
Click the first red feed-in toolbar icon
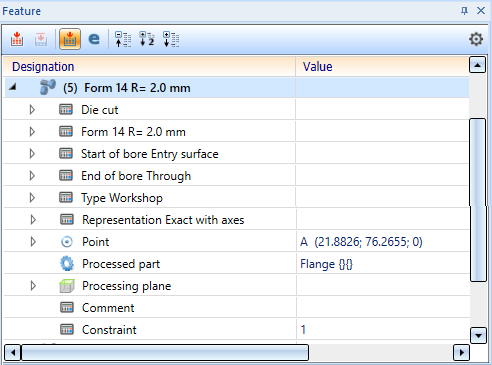(x=17, y=39)
